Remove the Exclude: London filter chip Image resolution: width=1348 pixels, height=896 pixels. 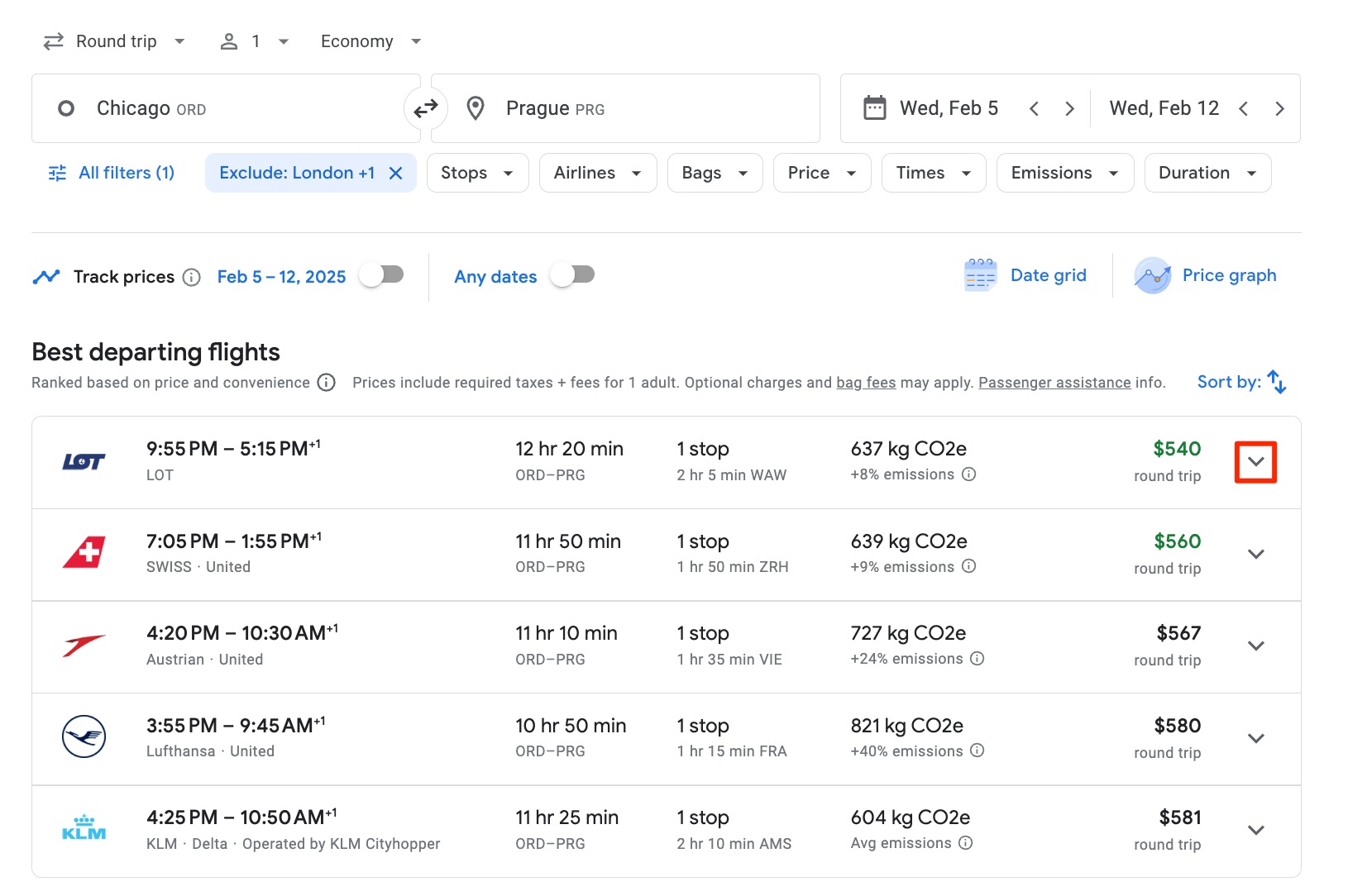coord(396,173)
